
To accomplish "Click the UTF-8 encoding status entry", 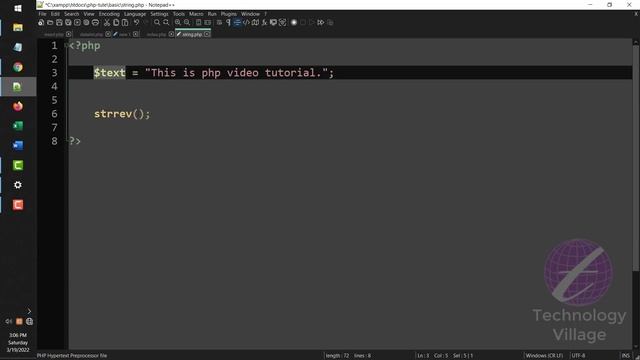I will [578, 356].
